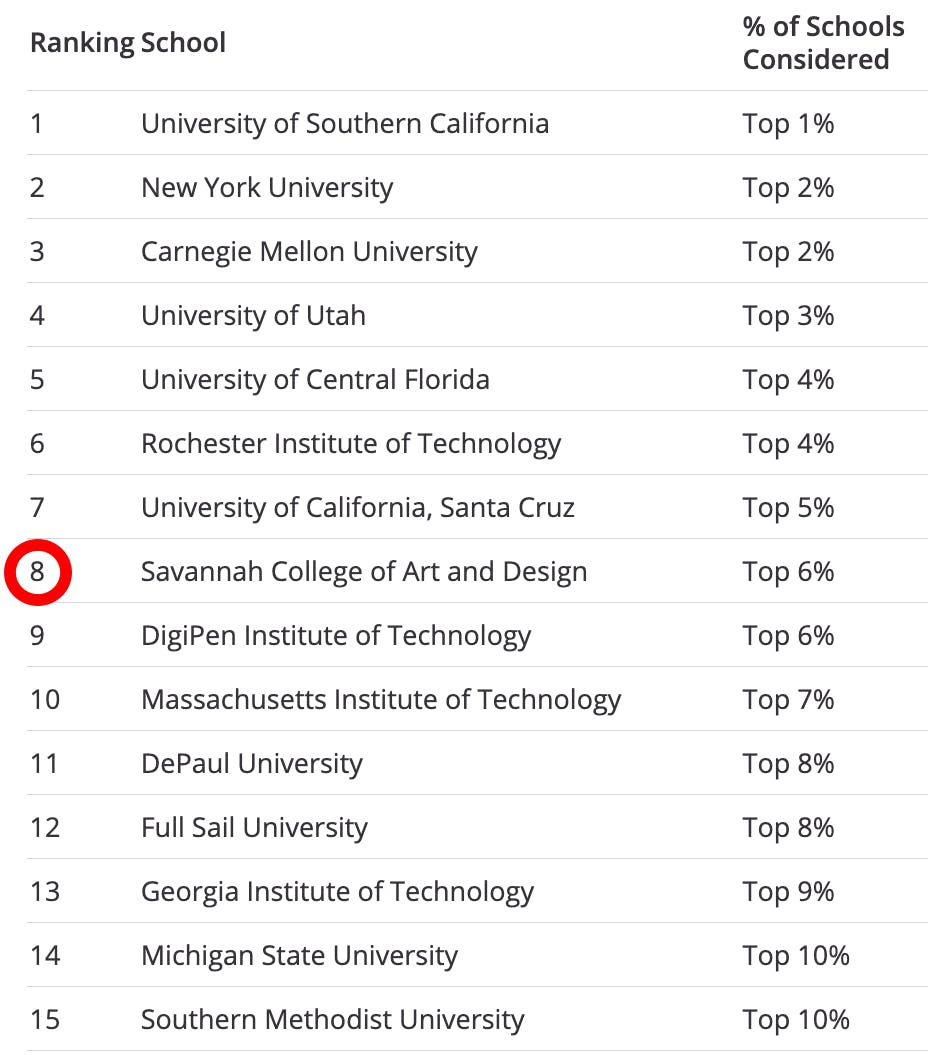Viewport: 928px width, 1056px height.
Task: Open the New York University entry
Action: pos(267,188)
